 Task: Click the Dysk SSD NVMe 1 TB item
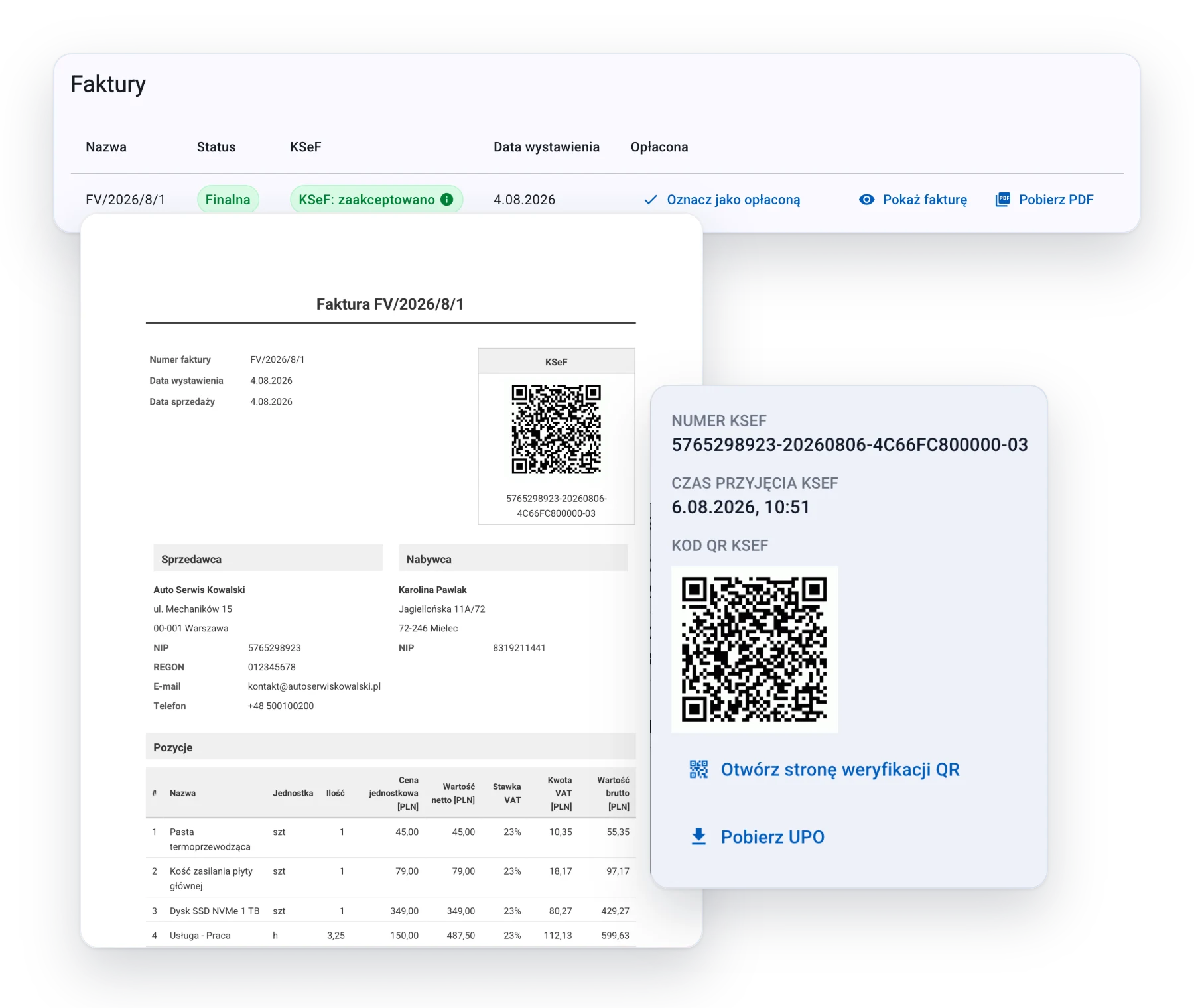(x=391, y=911)
